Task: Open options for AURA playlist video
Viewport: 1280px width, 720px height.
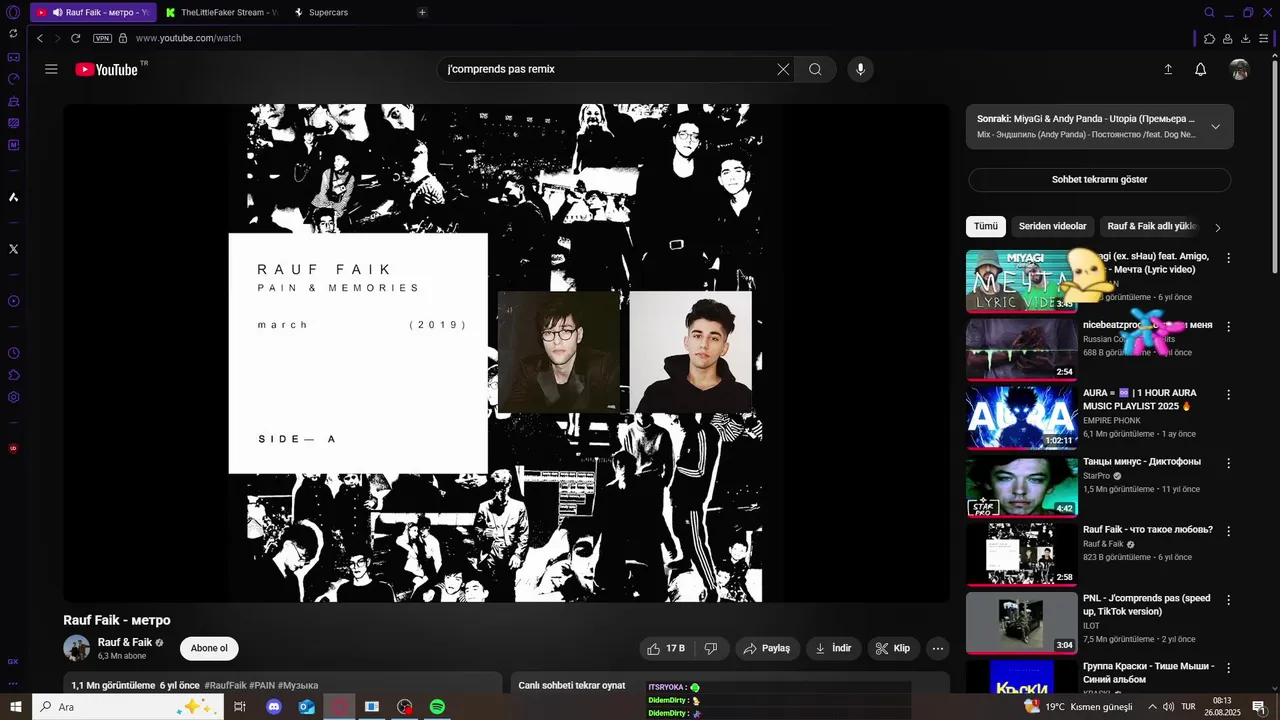Action: (x=1228, y=395)
